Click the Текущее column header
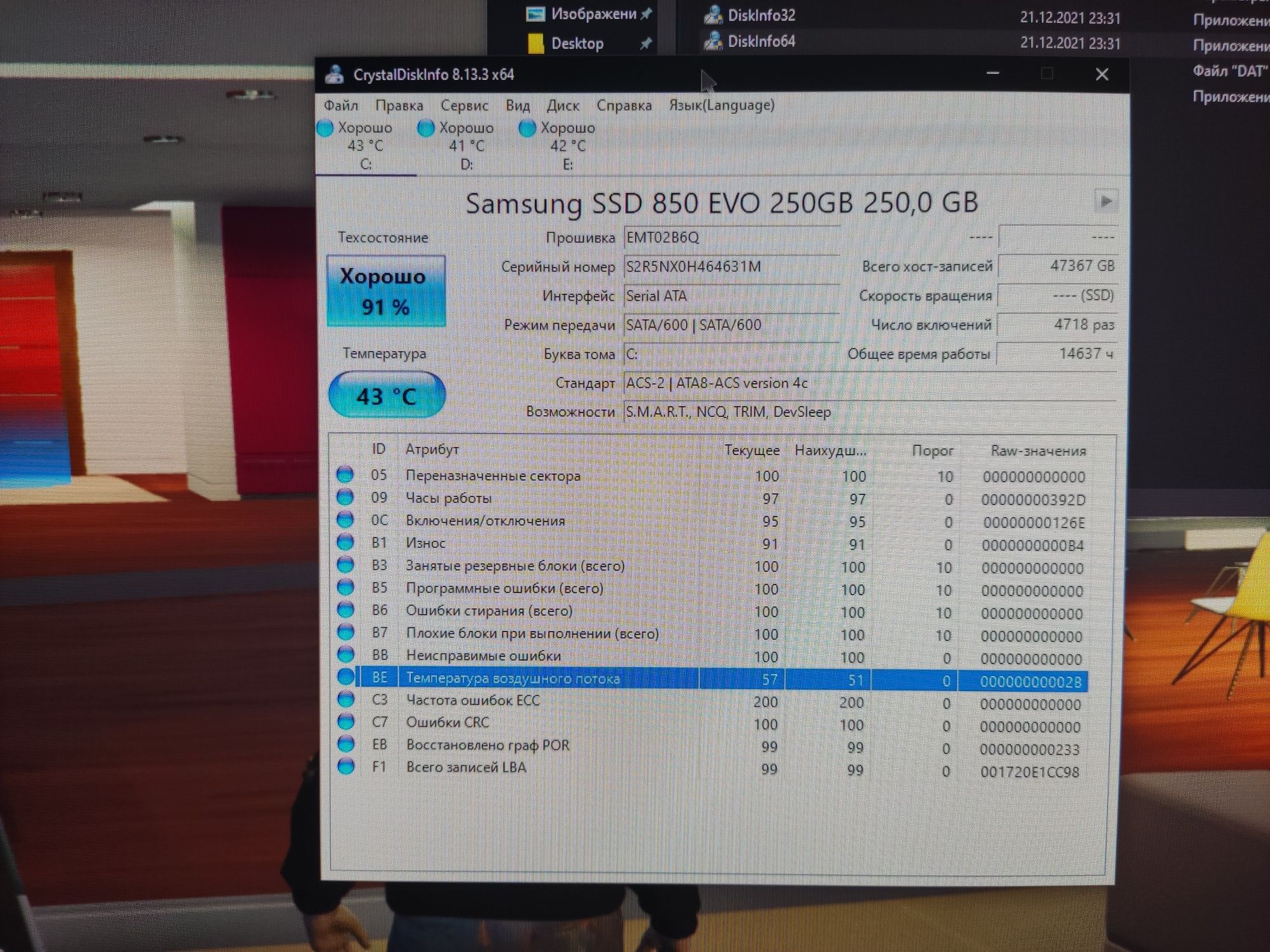Image resolution: width=1270 pixels, height=952 pixels. coord(752,451)
